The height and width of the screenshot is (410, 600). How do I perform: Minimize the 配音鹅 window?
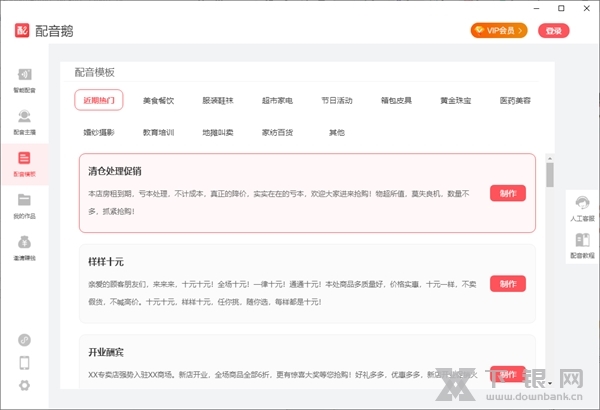click(x=536, y=8)
